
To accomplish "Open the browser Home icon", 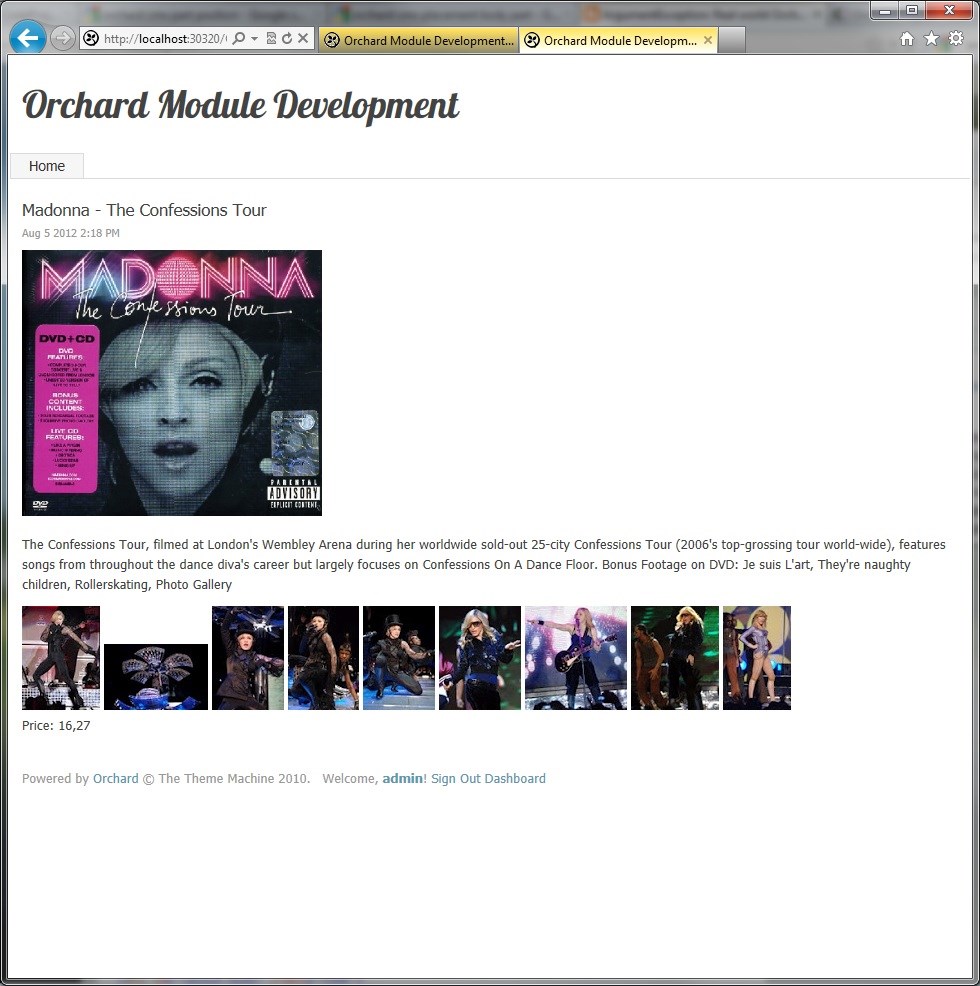I will pos(907,39).
